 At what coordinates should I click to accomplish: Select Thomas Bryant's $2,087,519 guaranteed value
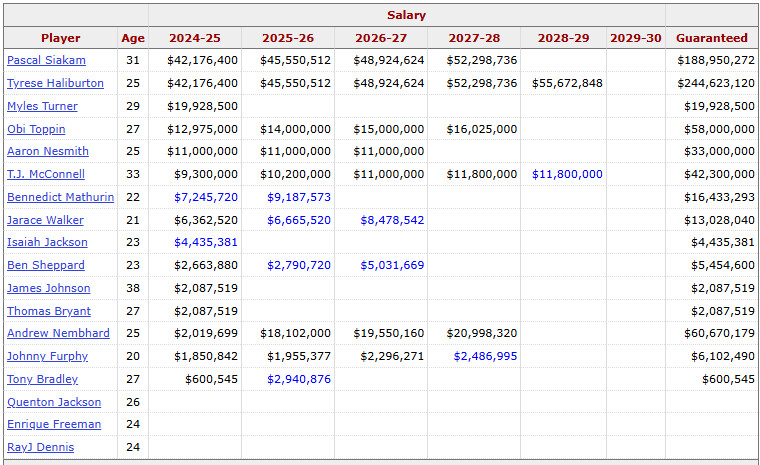[x=723, y=311]
